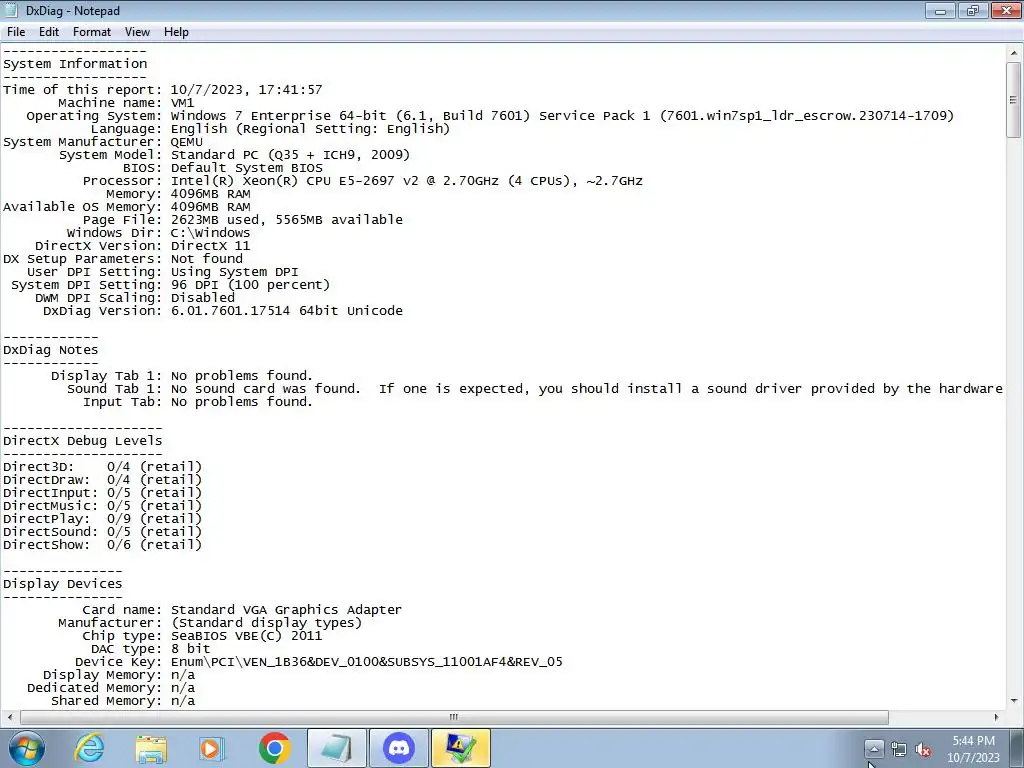
Task: Open the Edit menu
Action: tap(49, 32)
